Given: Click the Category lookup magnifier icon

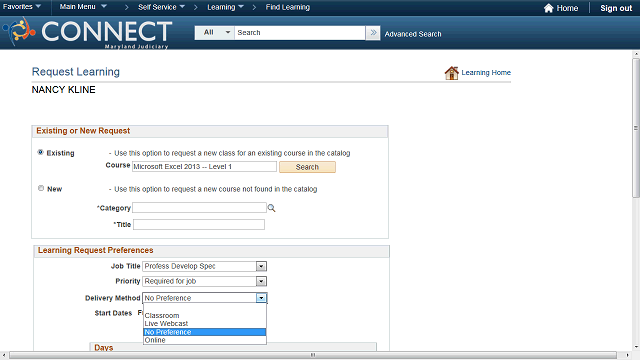Looking at the screenshot, I should pos(271,208).
